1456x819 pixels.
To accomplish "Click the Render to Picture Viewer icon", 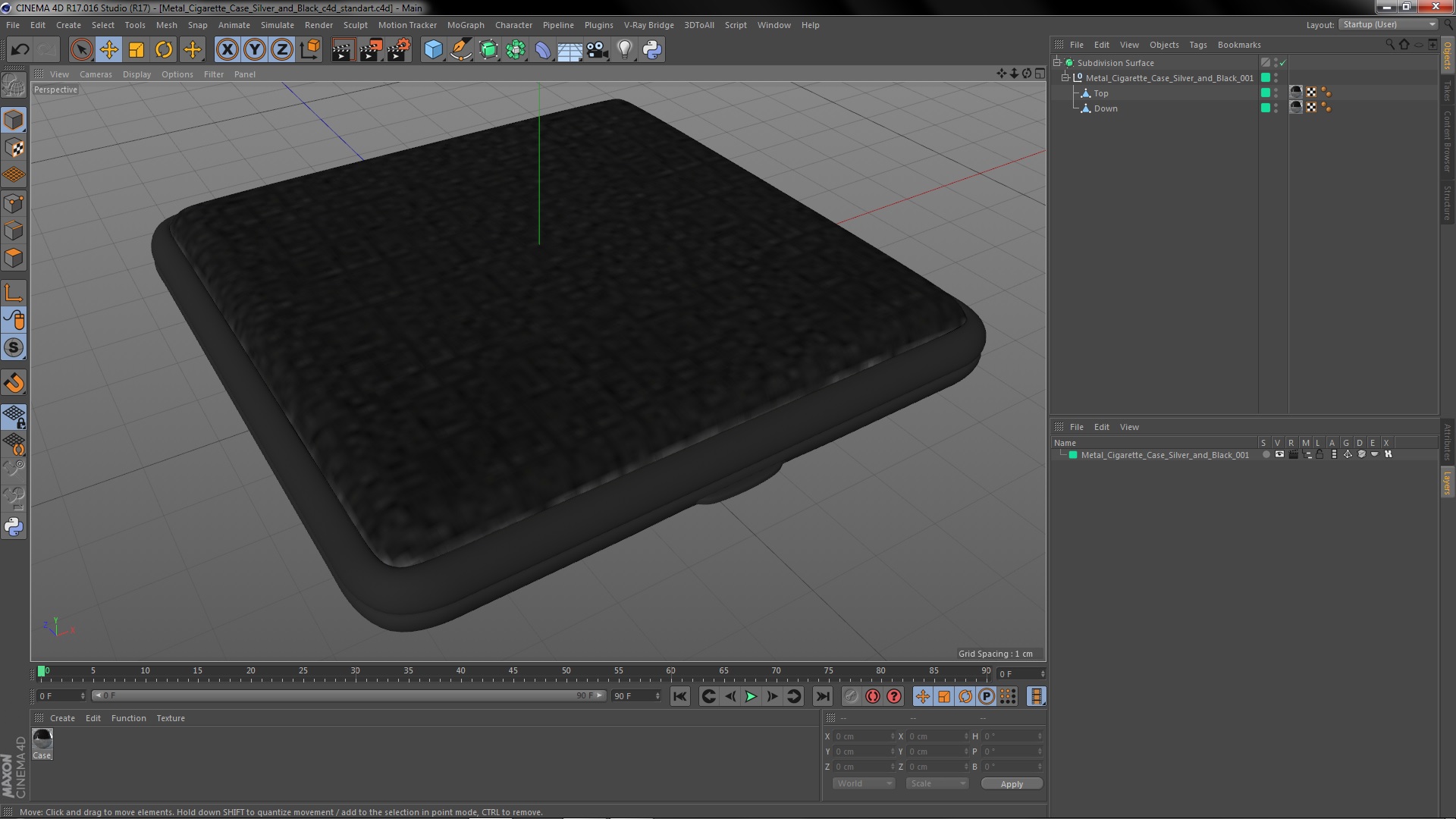I will point(370,50).
